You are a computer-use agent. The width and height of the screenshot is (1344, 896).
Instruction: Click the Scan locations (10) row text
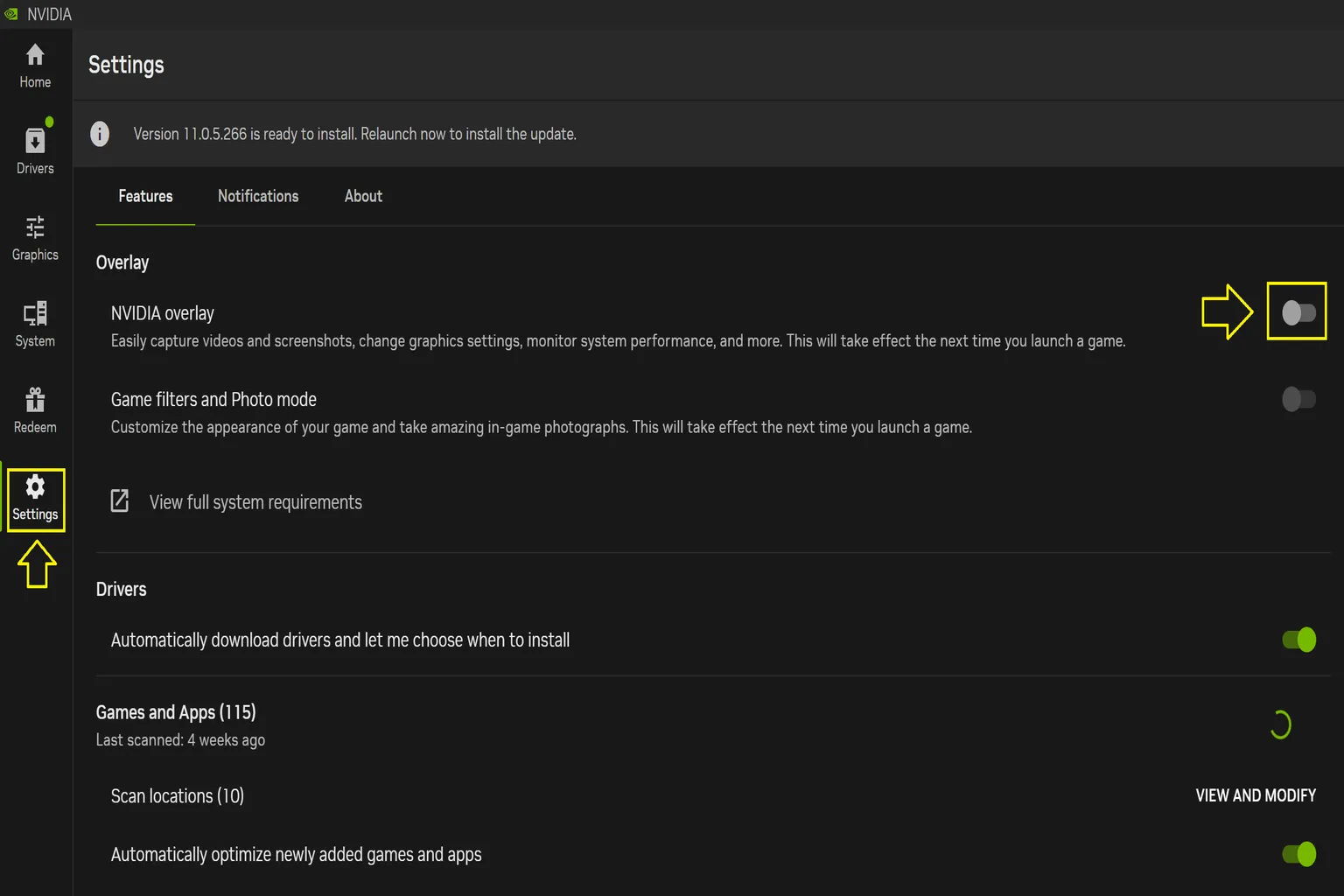pos(178,796)
